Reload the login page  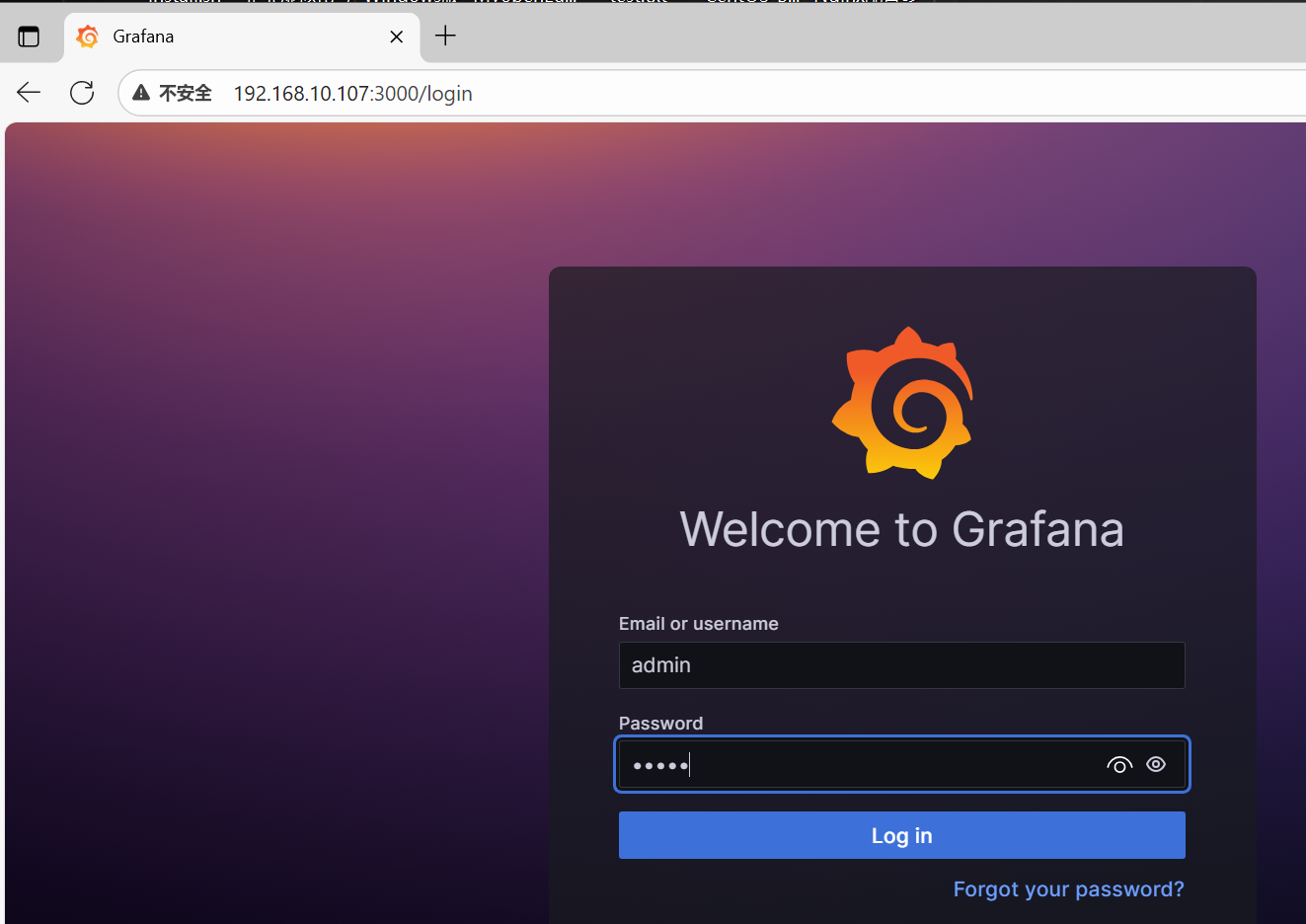point(82,93)
